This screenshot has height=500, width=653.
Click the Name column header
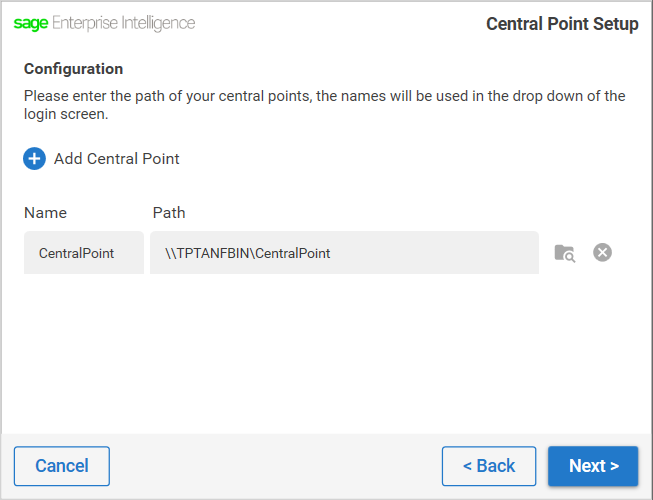coord(45,213)
